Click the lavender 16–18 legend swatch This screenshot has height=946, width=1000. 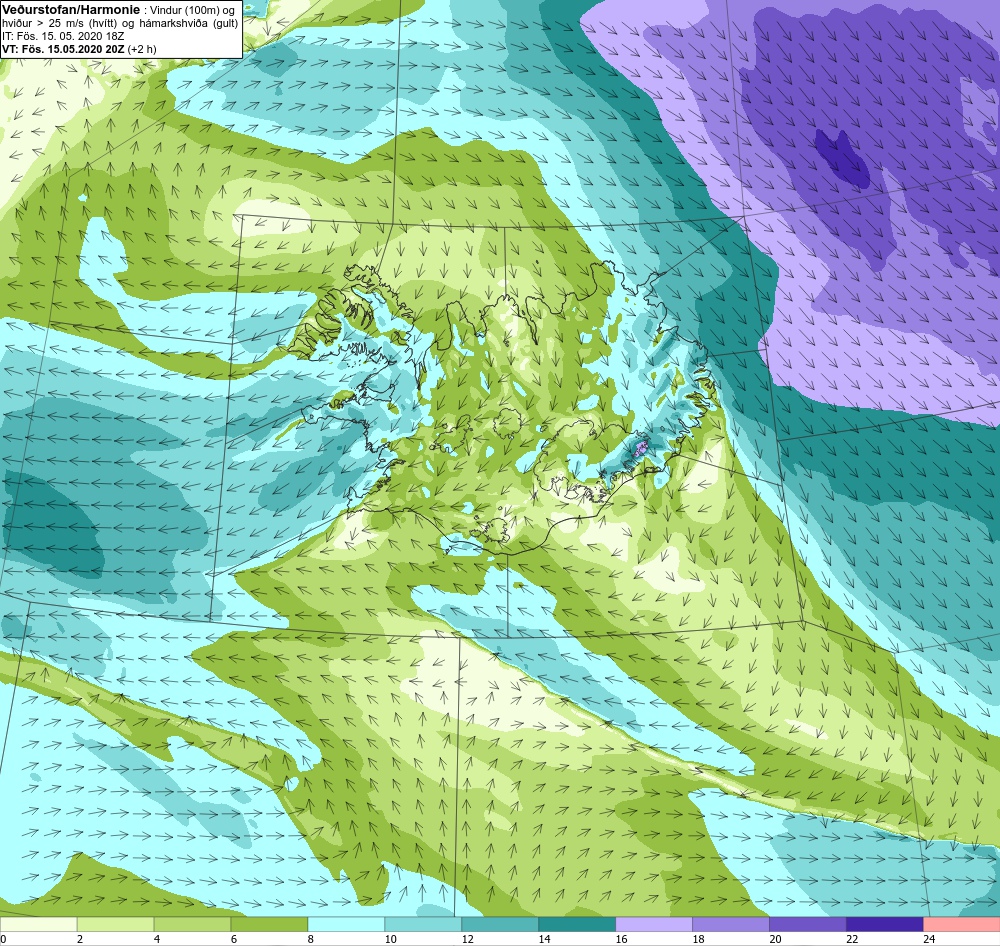click(654, 925)
